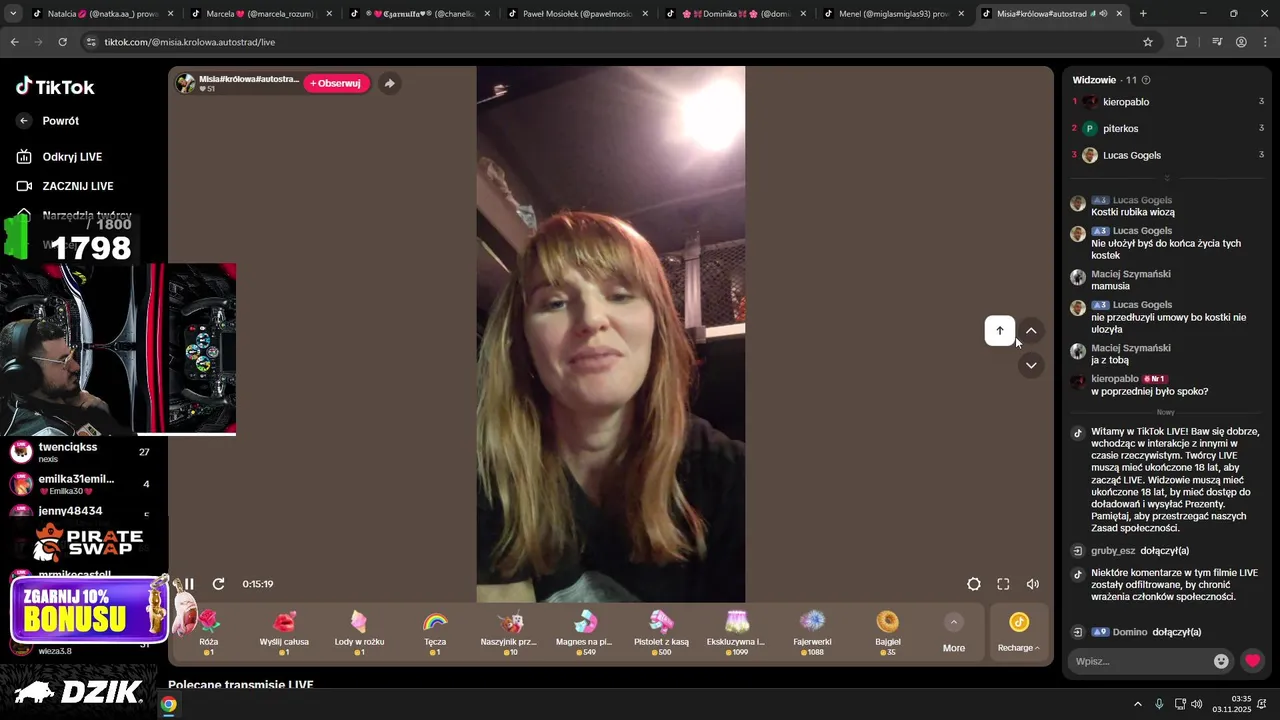The height and width of the screenshot is (720, 1280).
Task: Open the player settings gear icon
Action: pos(974,584)
